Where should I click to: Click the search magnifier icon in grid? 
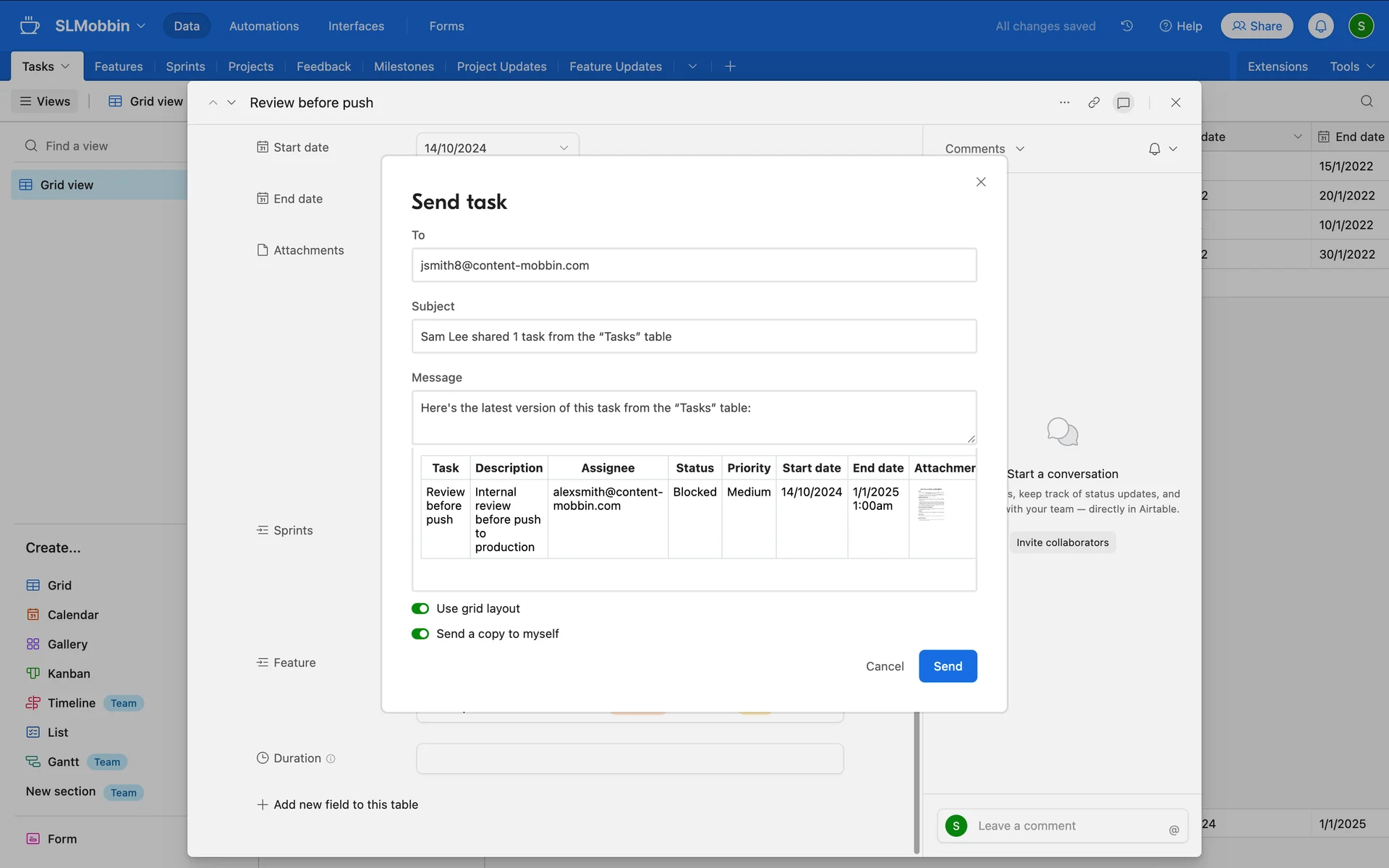point(1367,101)
